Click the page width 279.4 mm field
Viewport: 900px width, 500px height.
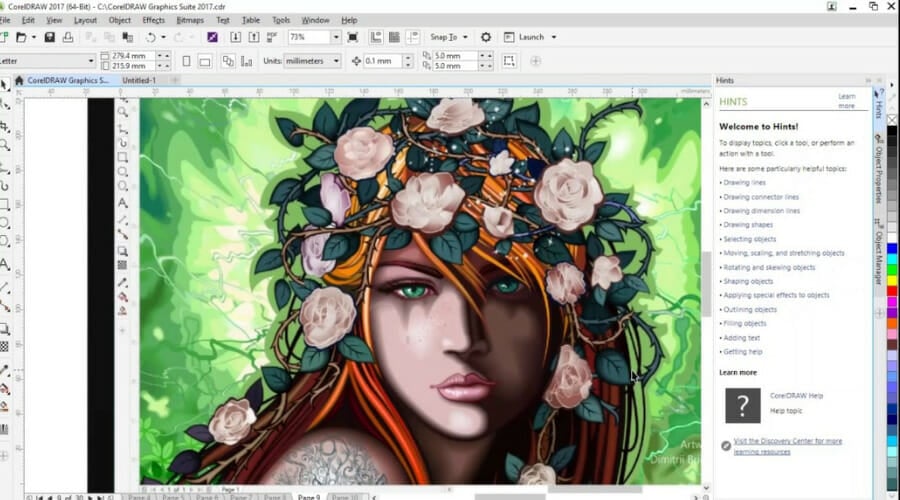(x=133, y=56)
